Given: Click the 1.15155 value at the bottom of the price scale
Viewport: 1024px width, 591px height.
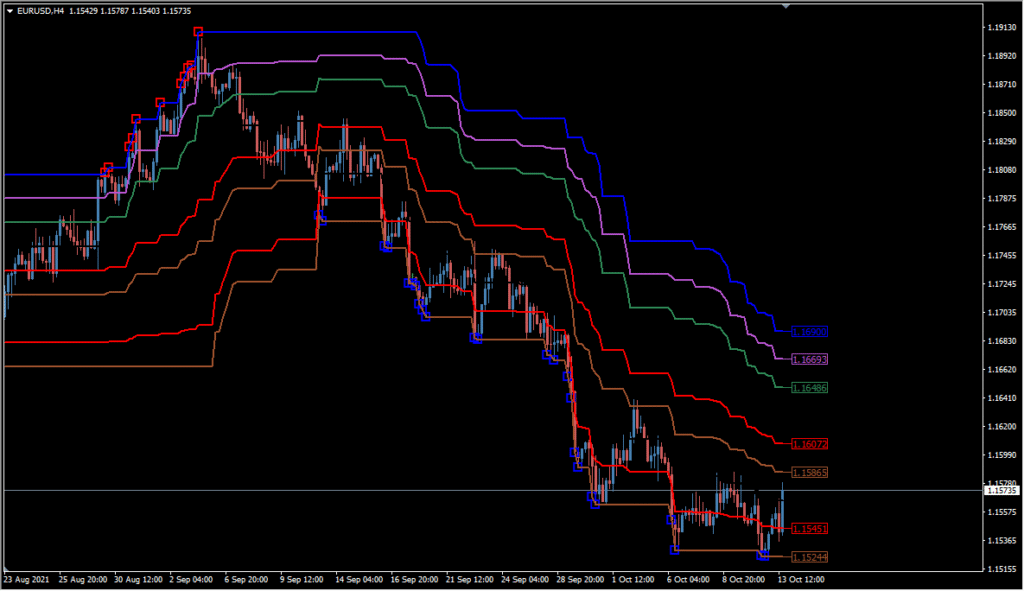Looking at the screenshot, I should click(x=1002, y=569).
